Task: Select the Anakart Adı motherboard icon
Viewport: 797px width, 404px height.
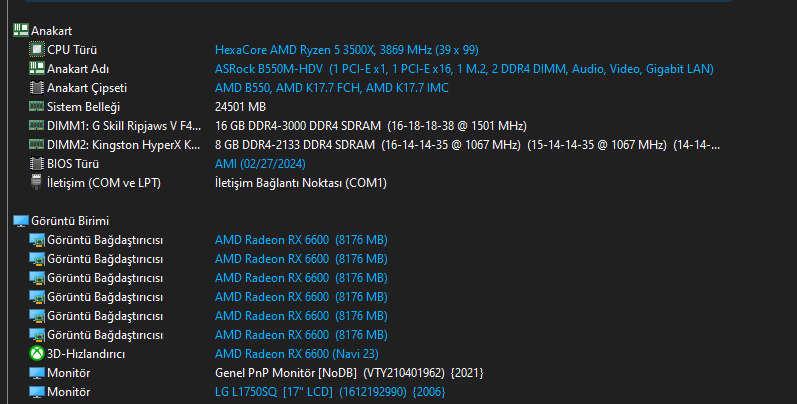Action: tap(37, 68)
